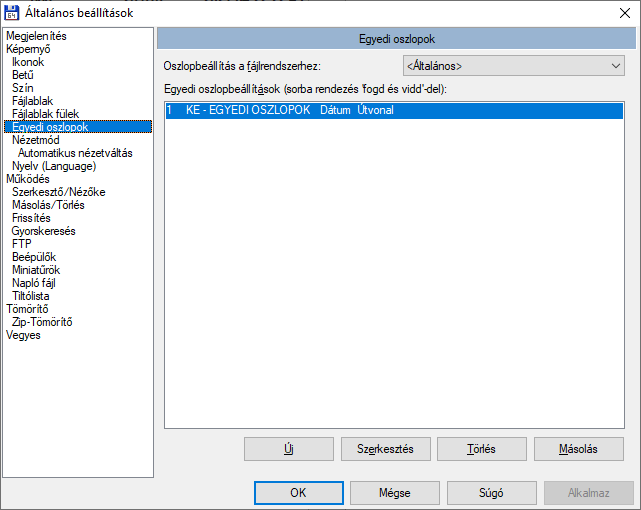Select Tömörítő in the settings tree
The width and height of the screenshot is (641, 510).
(x=27, y=309)
